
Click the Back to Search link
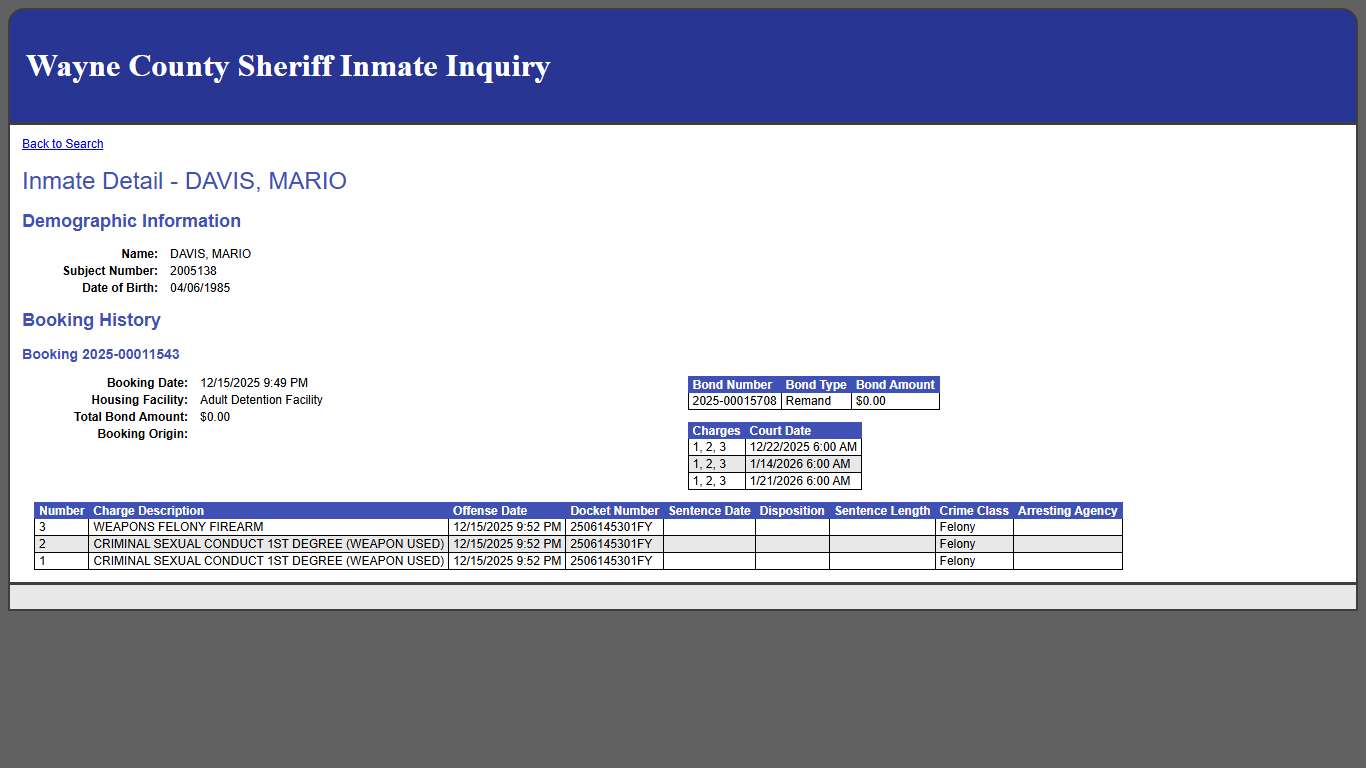[62, 144]
